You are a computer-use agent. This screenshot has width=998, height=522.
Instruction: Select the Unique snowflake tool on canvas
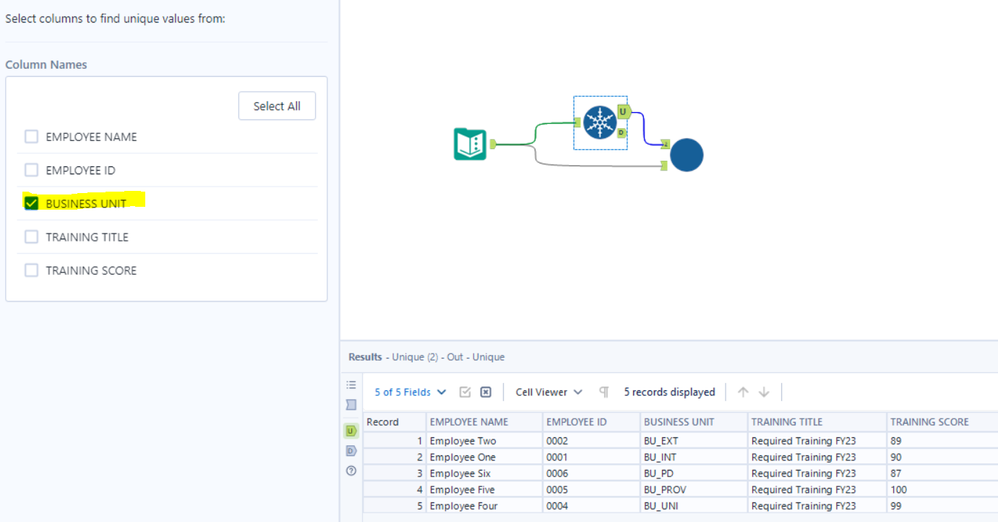[x=600, y=123]
